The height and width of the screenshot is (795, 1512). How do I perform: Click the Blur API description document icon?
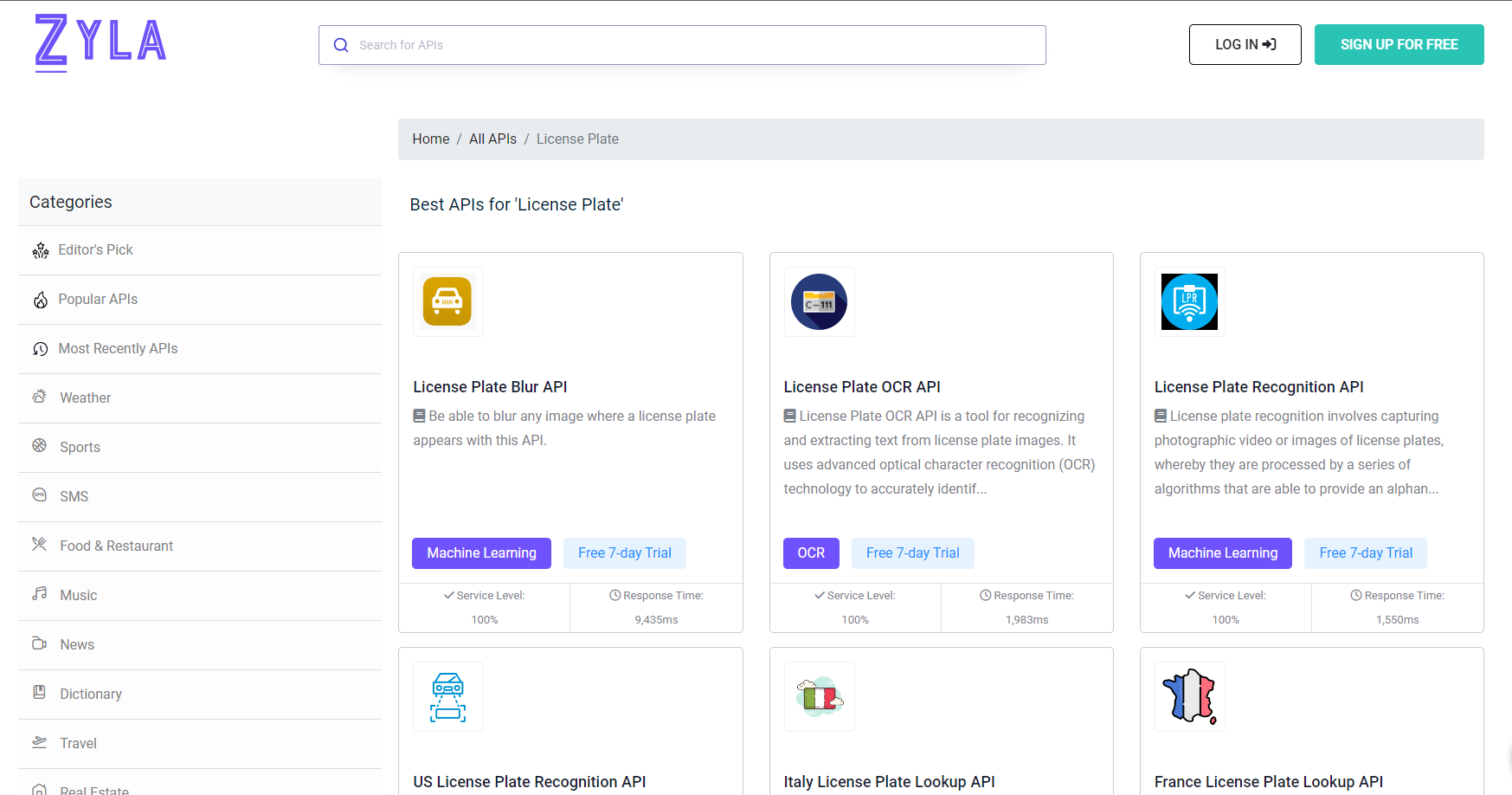[420, 416]
